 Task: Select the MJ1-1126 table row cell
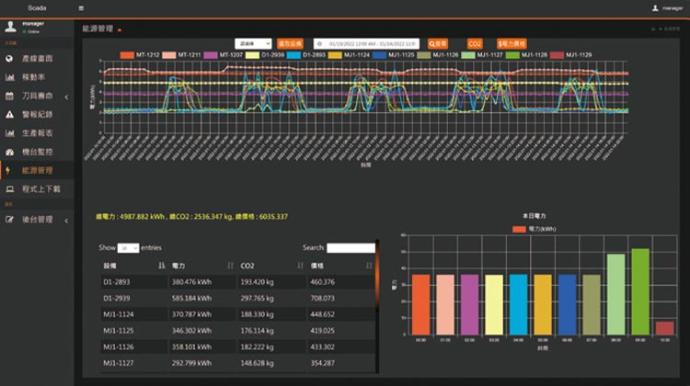pos(134,347)
